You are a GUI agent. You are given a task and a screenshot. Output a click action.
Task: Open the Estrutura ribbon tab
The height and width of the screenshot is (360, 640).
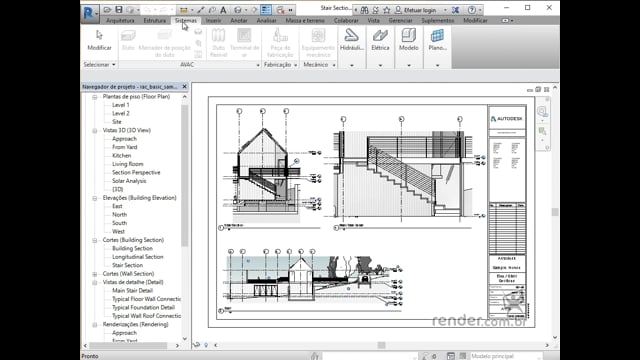pos(155,20)
